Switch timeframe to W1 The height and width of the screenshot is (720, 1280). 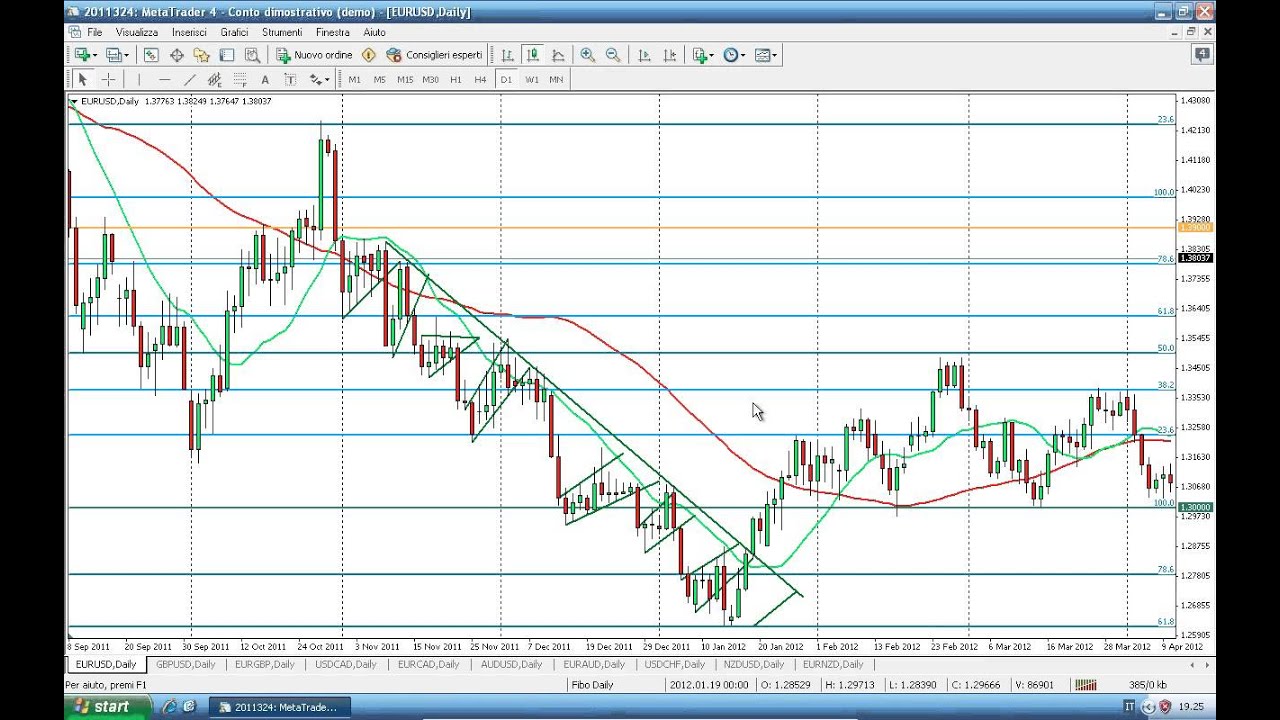(532, 79)
